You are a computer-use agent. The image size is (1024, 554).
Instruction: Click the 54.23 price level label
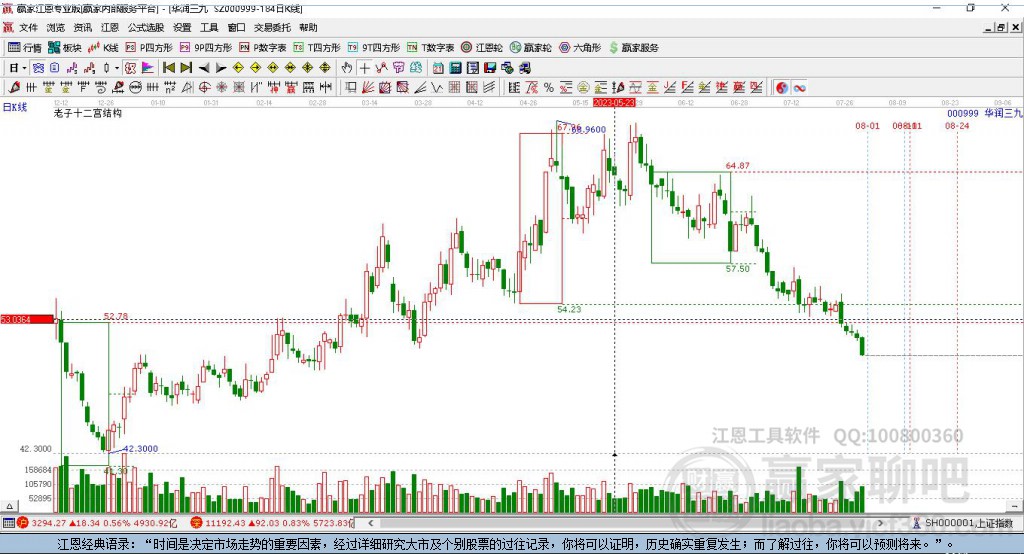pyautogui.click(x=569, y=309)
